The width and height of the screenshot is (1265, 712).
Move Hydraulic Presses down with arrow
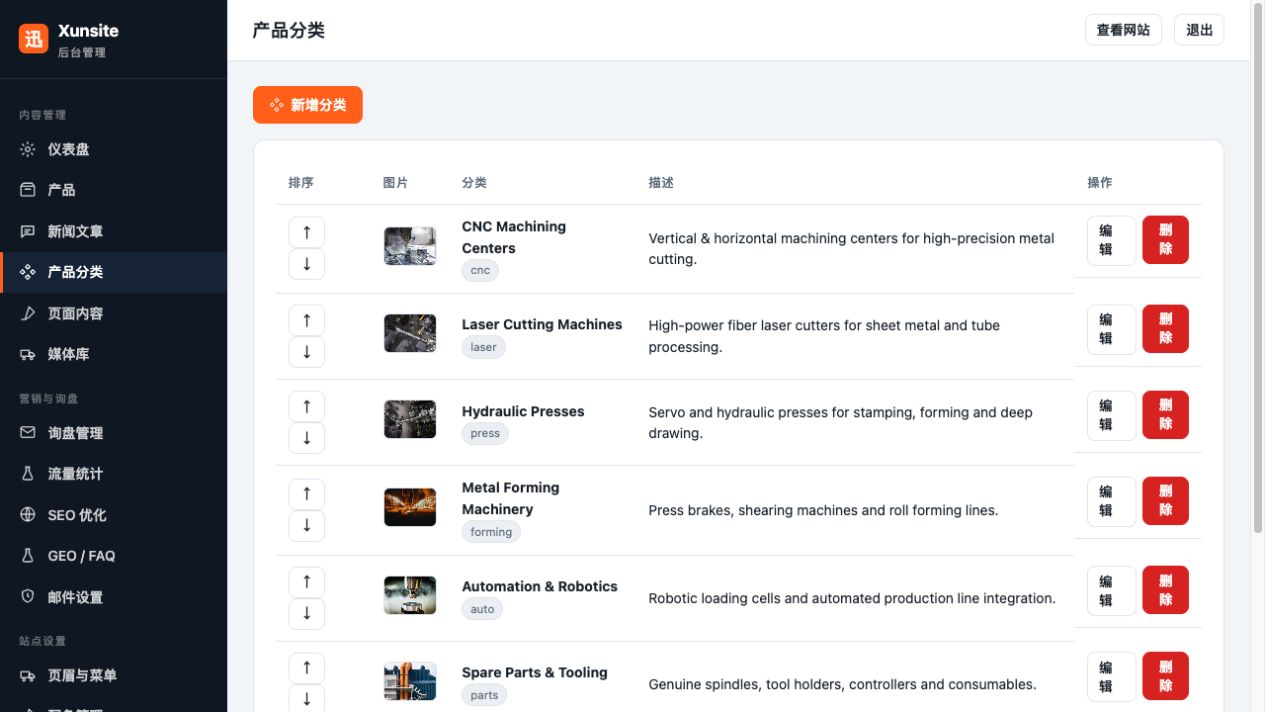[306, 438]
